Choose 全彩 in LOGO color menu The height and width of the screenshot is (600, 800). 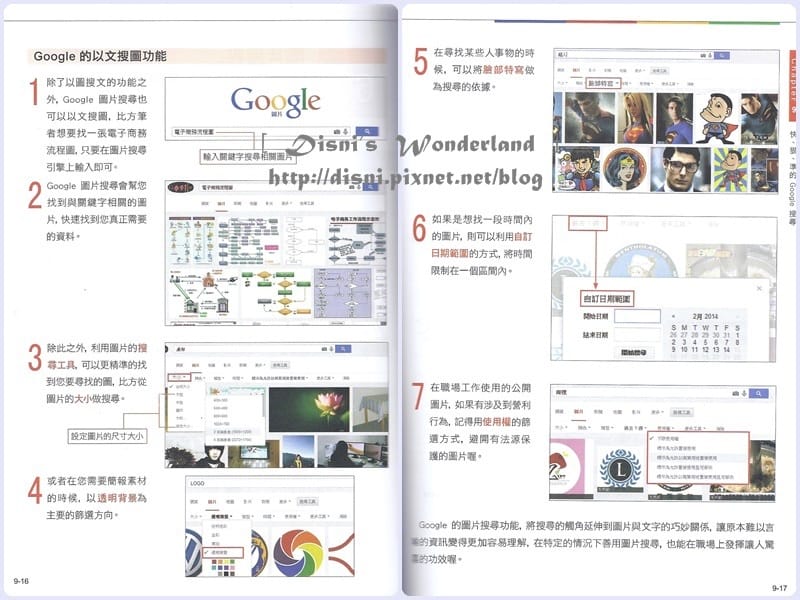pos(216,535)
